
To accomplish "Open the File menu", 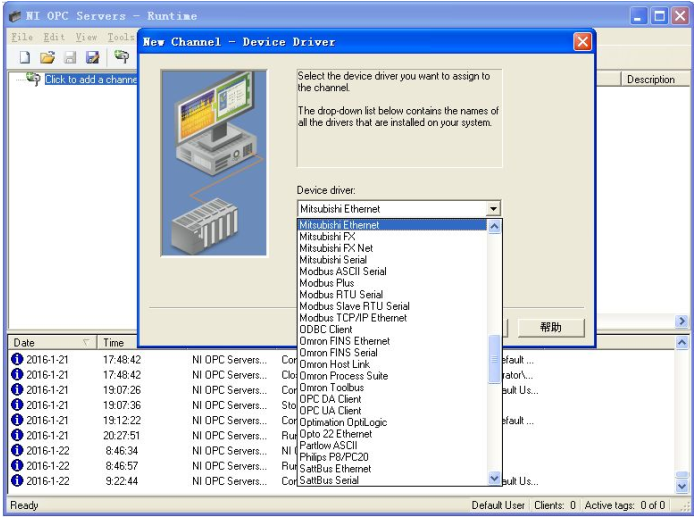I will pyautogui.click(x=22, y=37).
